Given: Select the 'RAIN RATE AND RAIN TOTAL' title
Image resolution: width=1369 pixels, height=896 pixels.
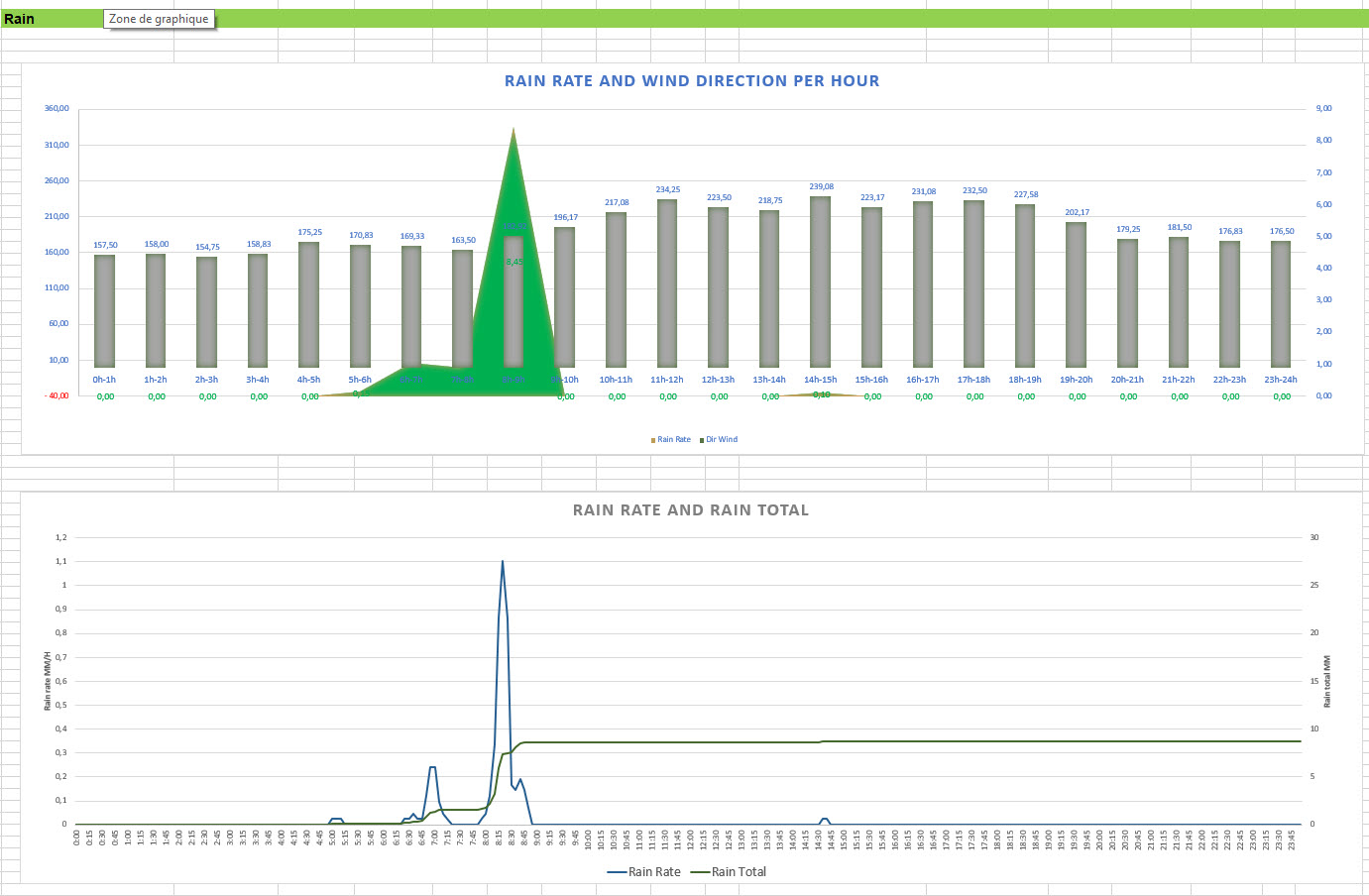Looking at the screenshot, I should [x=690, y=510].
